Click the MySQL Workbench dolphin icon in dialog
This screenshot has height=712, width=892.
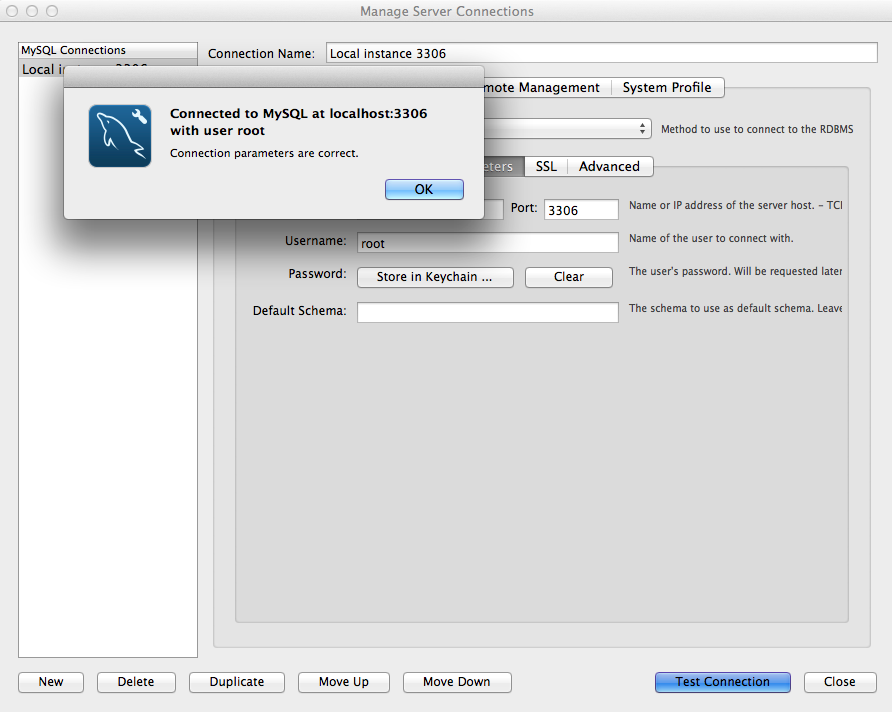tap(120, 136)
